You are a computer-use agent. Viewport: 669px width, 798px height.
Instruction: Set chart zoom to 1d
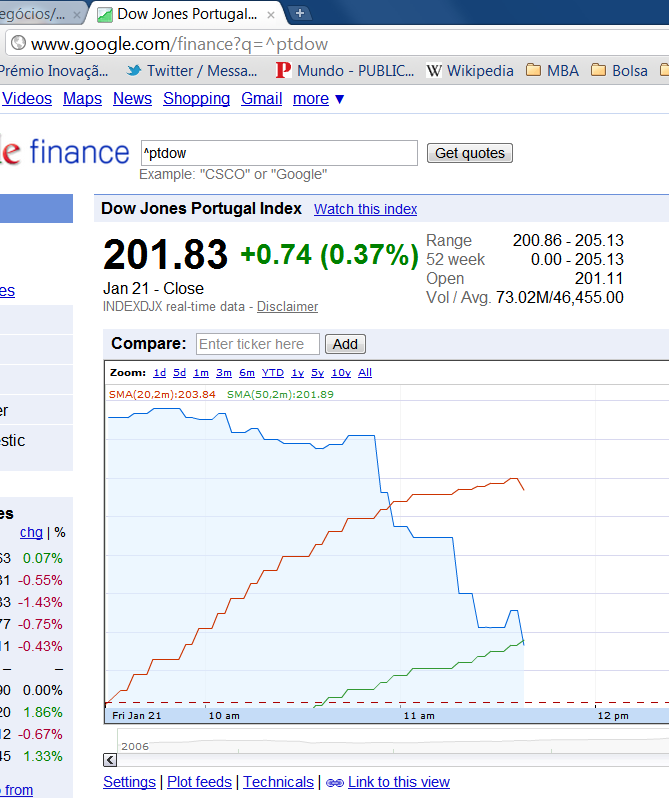160,373
